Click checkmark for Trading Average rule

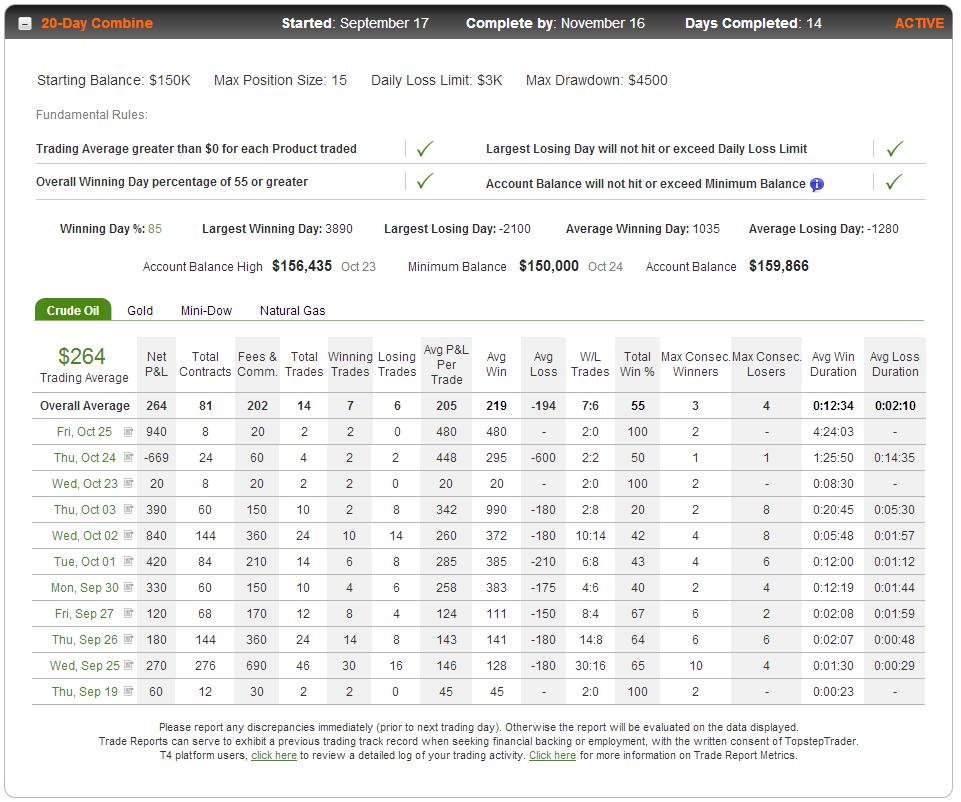[425, 148]
